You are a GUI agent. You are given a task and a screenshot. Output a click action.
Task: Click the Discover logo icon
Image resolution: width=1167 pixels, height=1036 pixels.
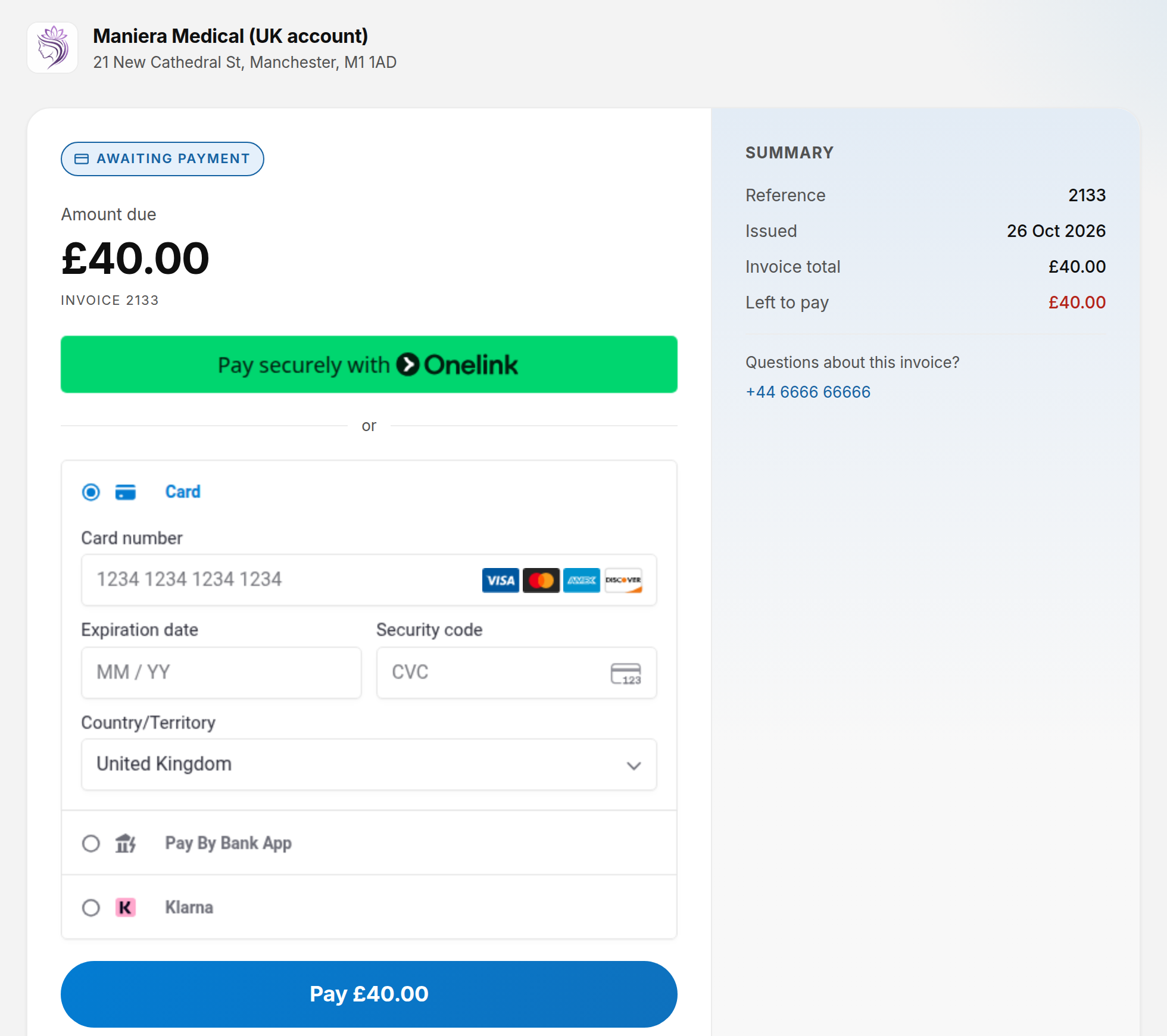point(623,581)
